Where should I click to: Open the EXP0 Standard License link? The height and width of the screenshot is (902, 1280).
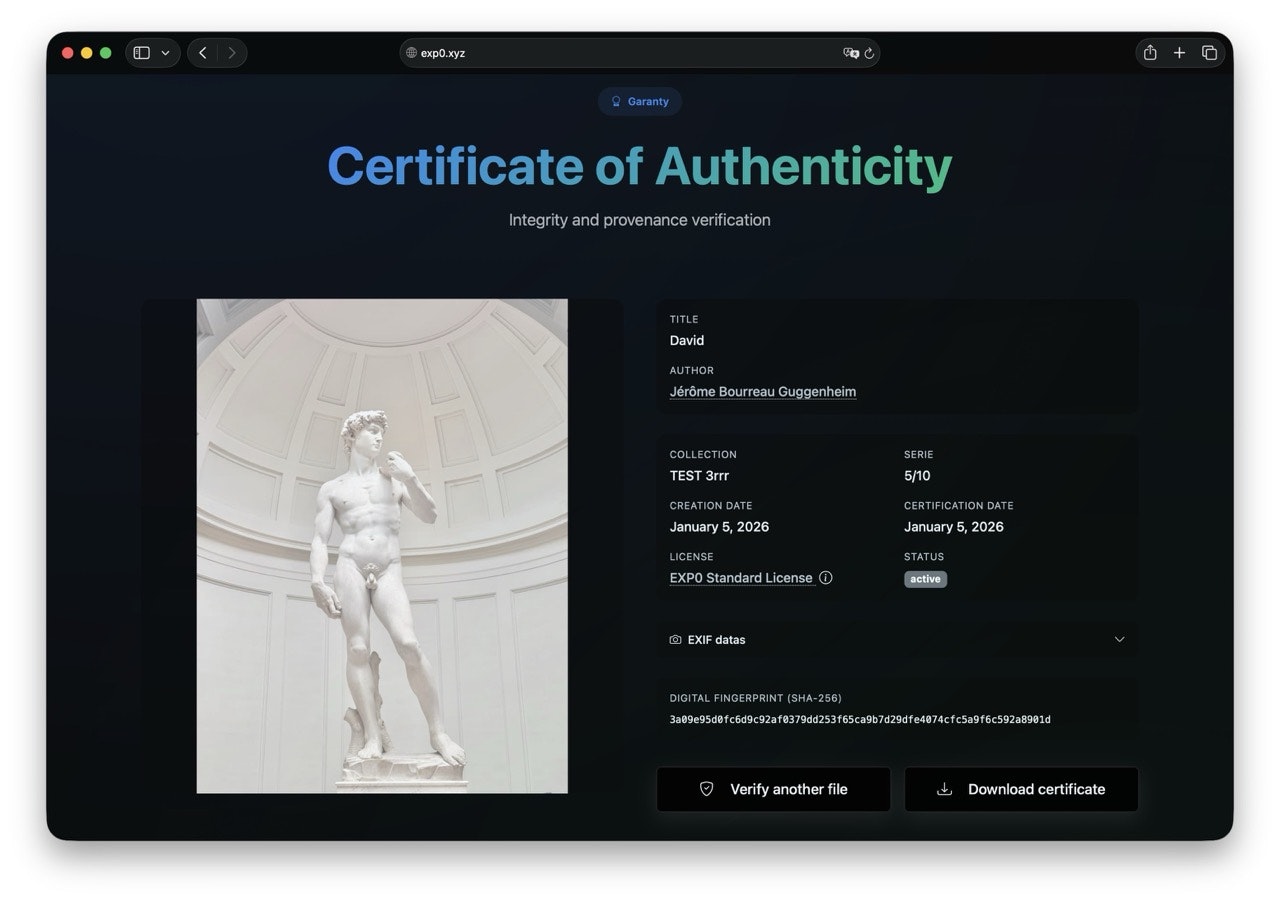point(741,578)
